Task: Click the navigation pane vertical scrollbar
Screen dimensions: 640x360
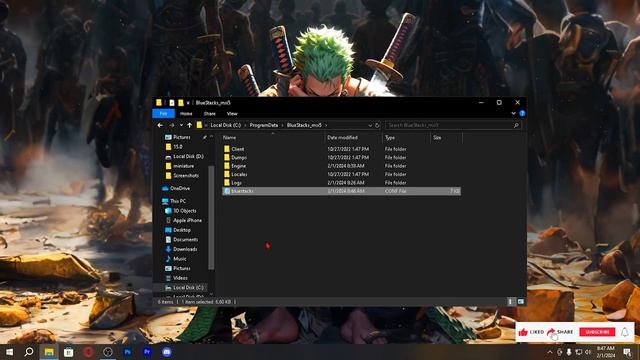Action: (x=211, y=218)
